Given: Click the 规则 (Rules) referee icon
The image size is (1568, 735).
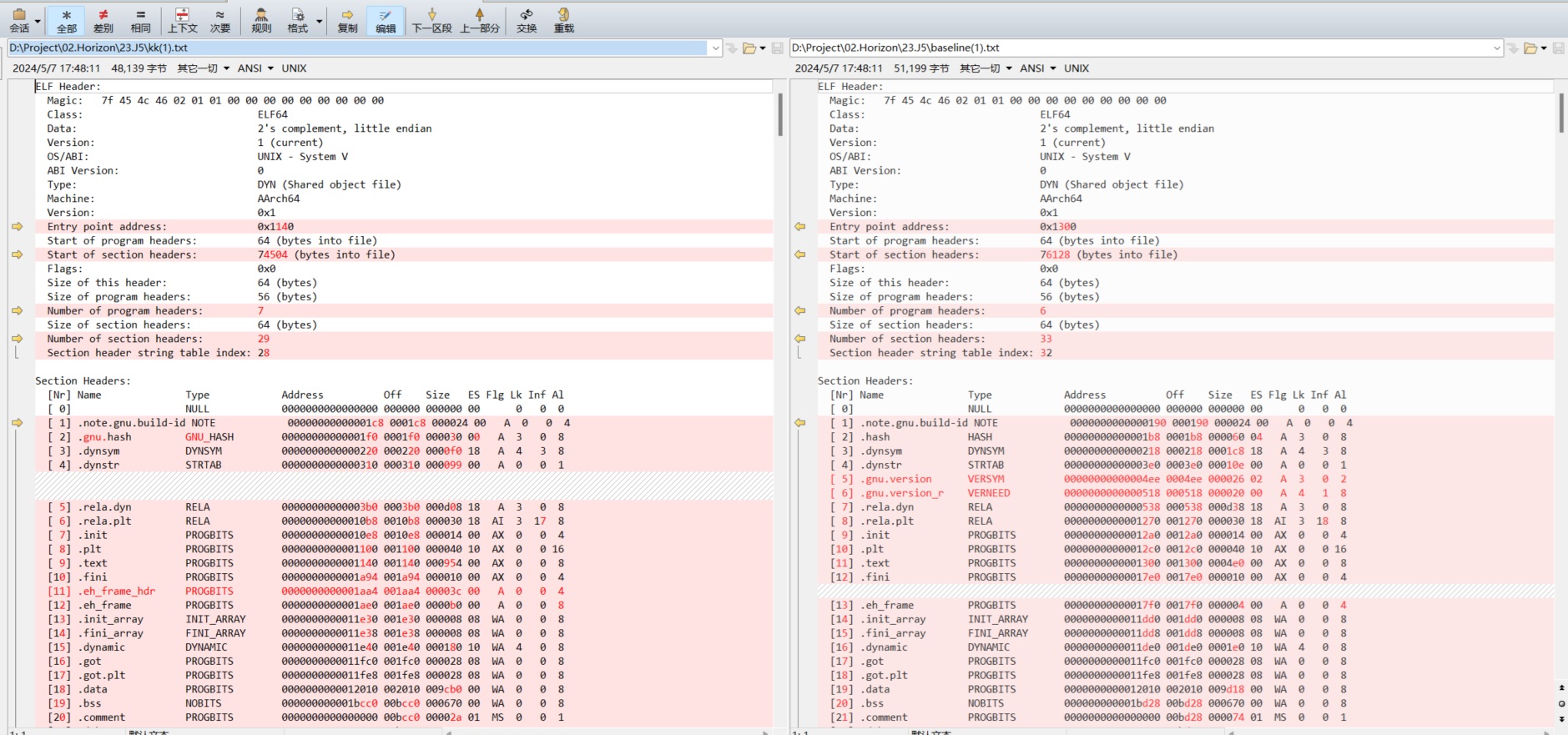Looking at the screenshot, I should click(261, 20).
